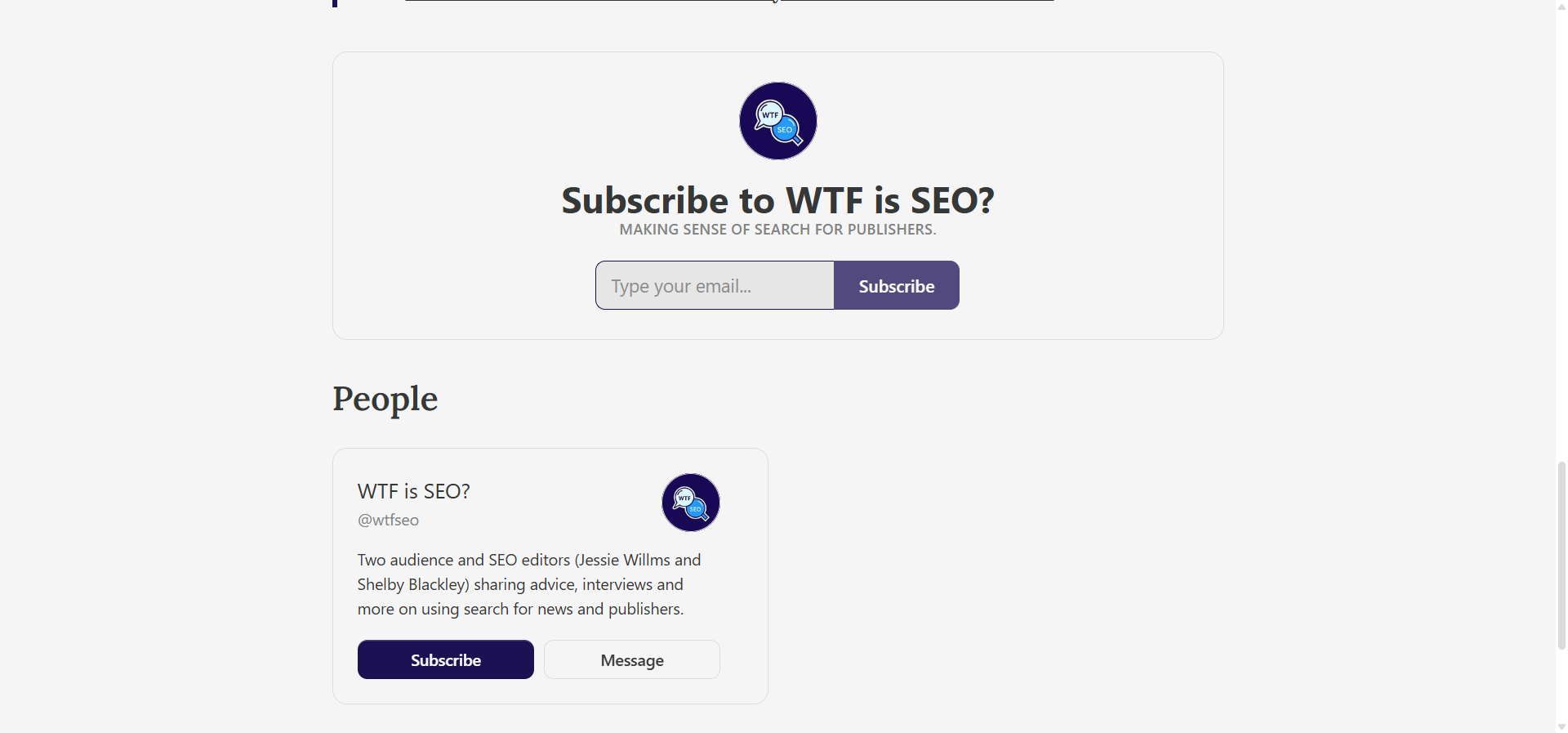
Task: Click the Subscribe button on wtfseo profile card
Action: [445, 659]
